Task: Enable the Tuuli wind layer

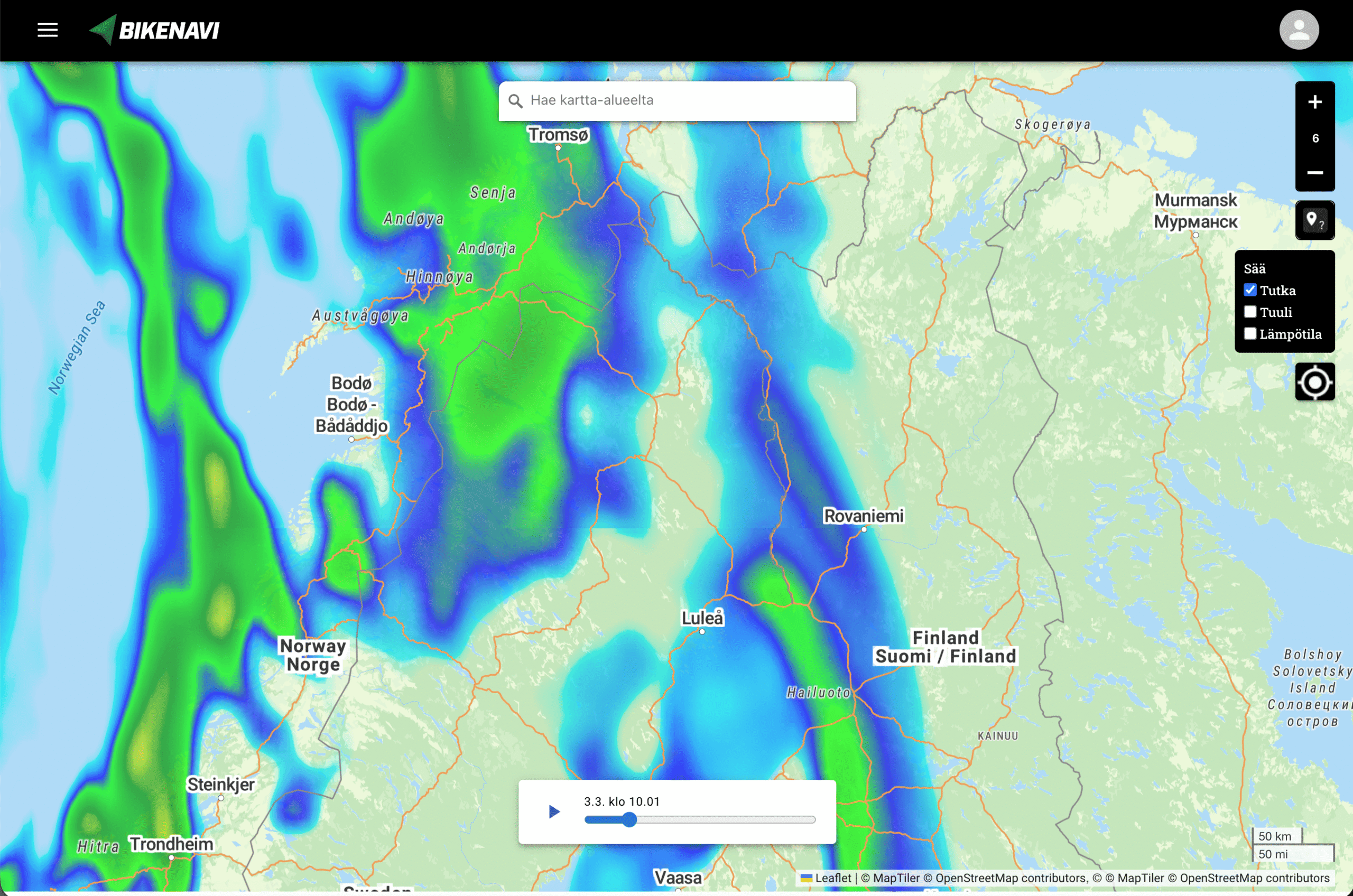Action: point(1250,312)
